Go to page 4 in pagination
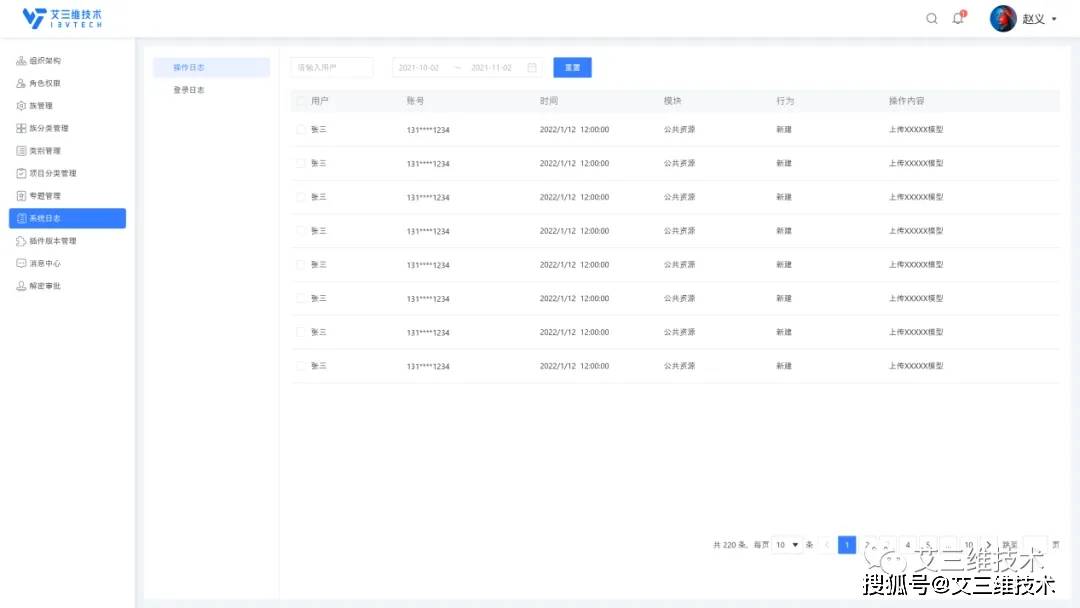The width and height of the screenshot is (1080, 608). click(908, 545)
